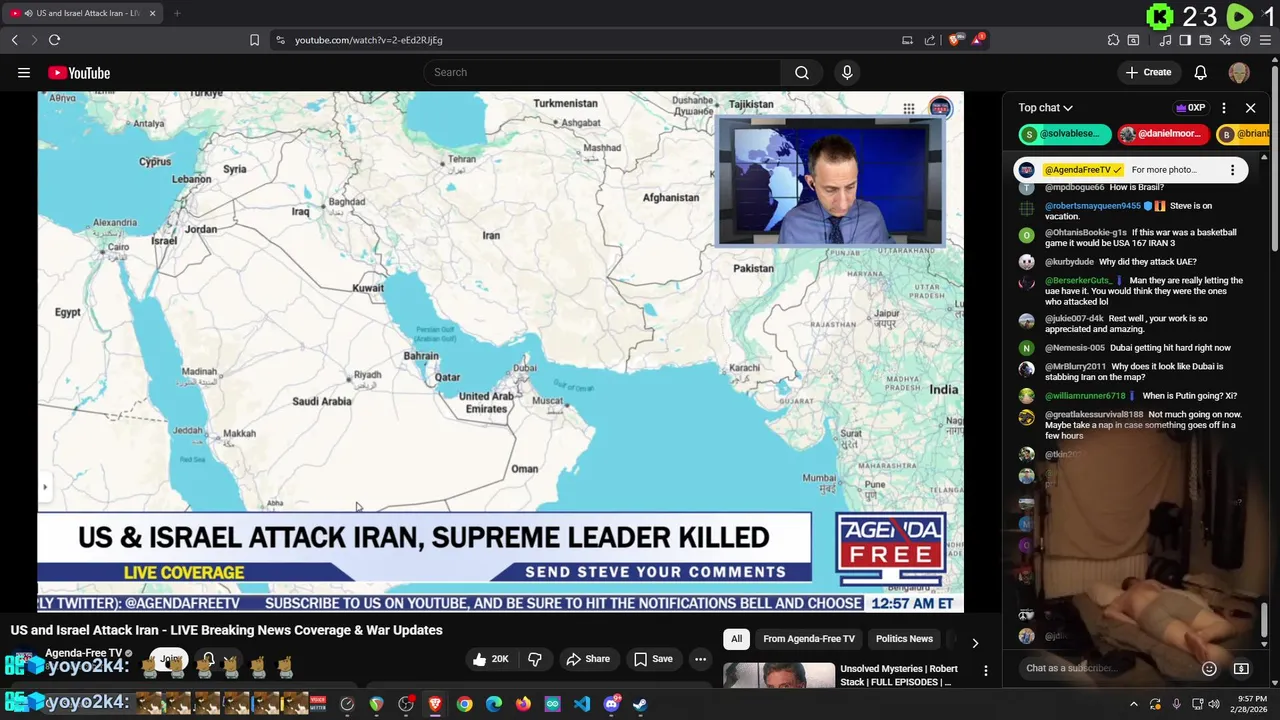The width and height of the screenshot is (1280, 720).
Task: Share the video
Action: click(x=588, y=659)
